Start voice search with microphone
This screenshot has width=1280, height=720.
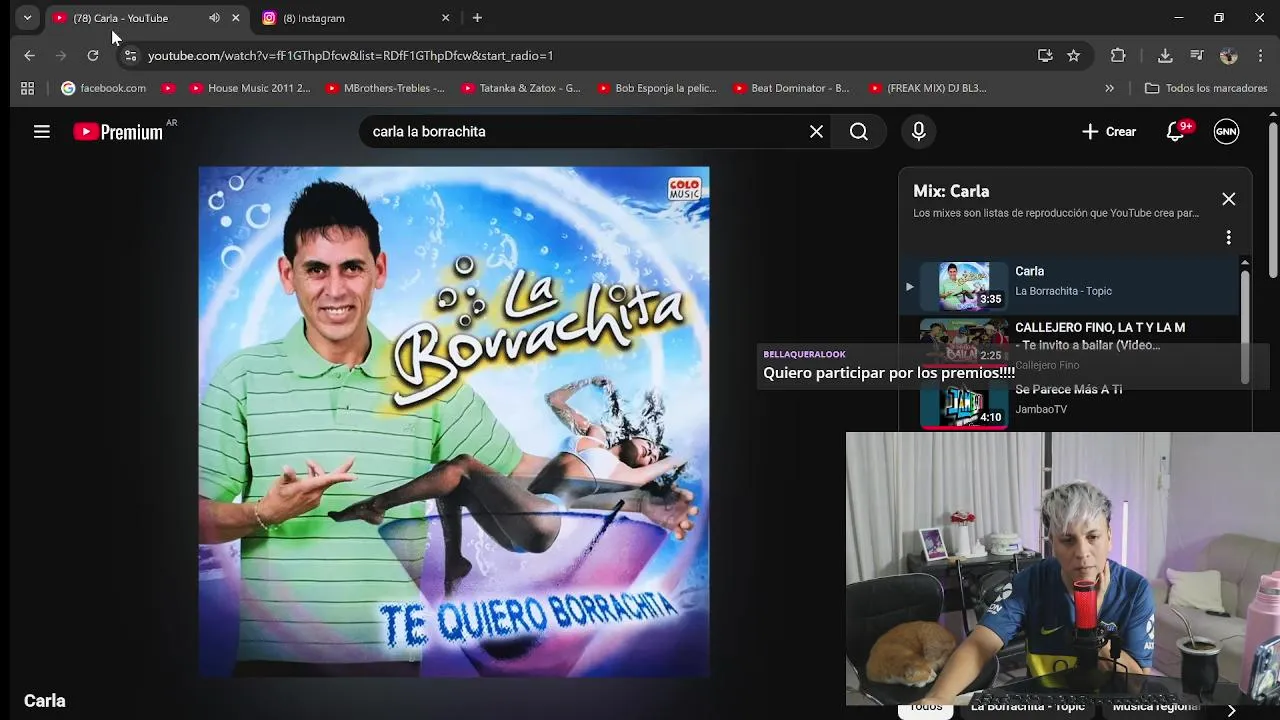tap(918, 131)
